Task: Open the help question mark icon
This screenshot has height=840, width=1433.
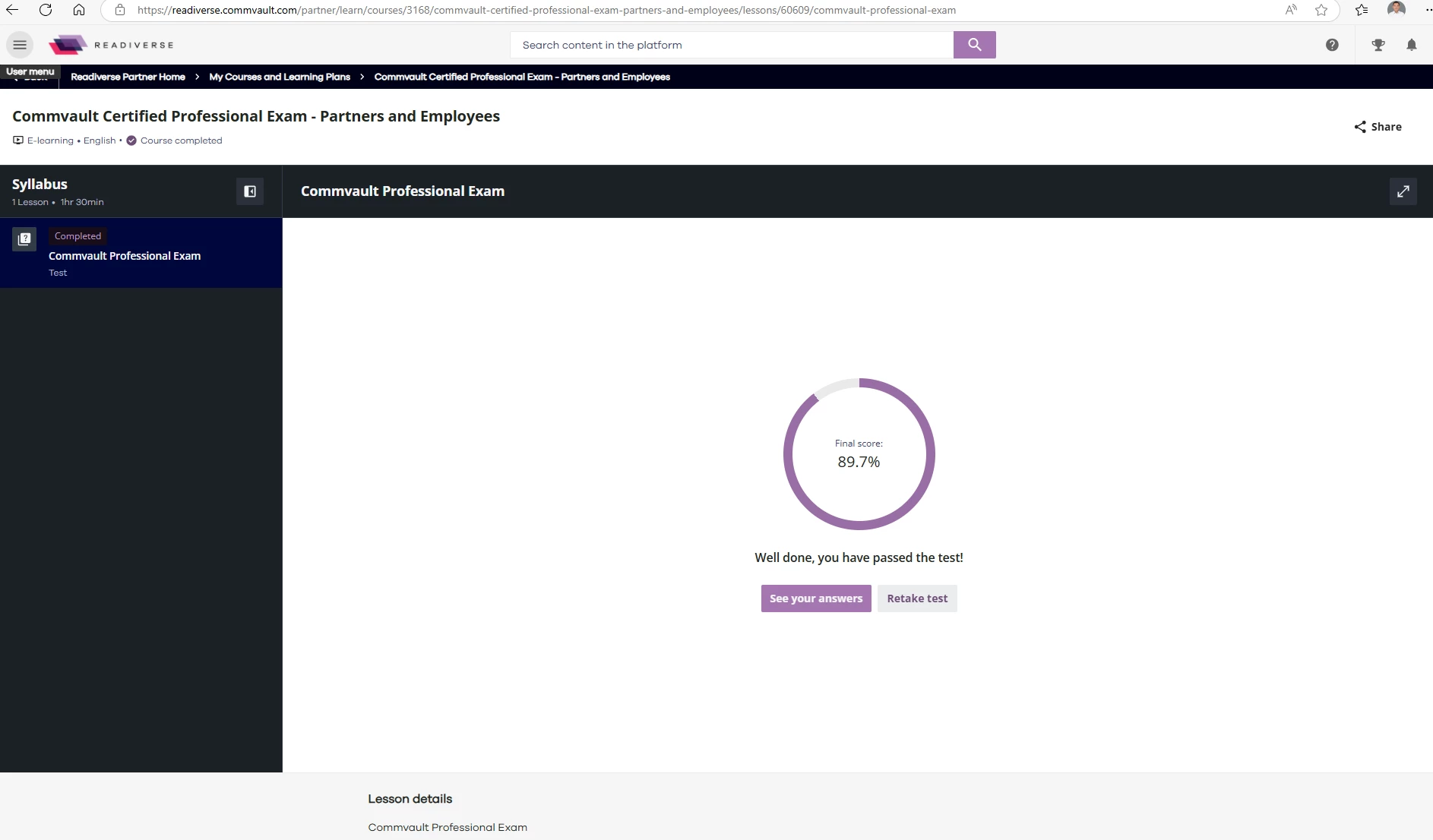Action: (x=1332, y=45)
